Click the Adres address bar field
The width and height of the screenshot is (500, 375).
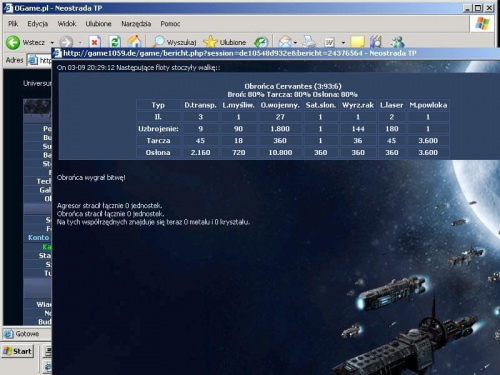[39, 60]
